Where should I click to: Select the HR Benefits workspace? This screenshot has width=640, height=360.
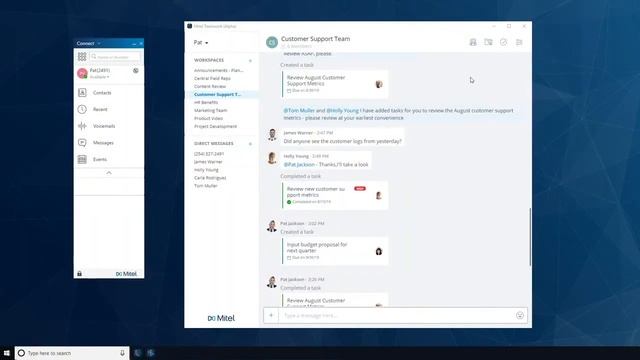tap(206, 102)
